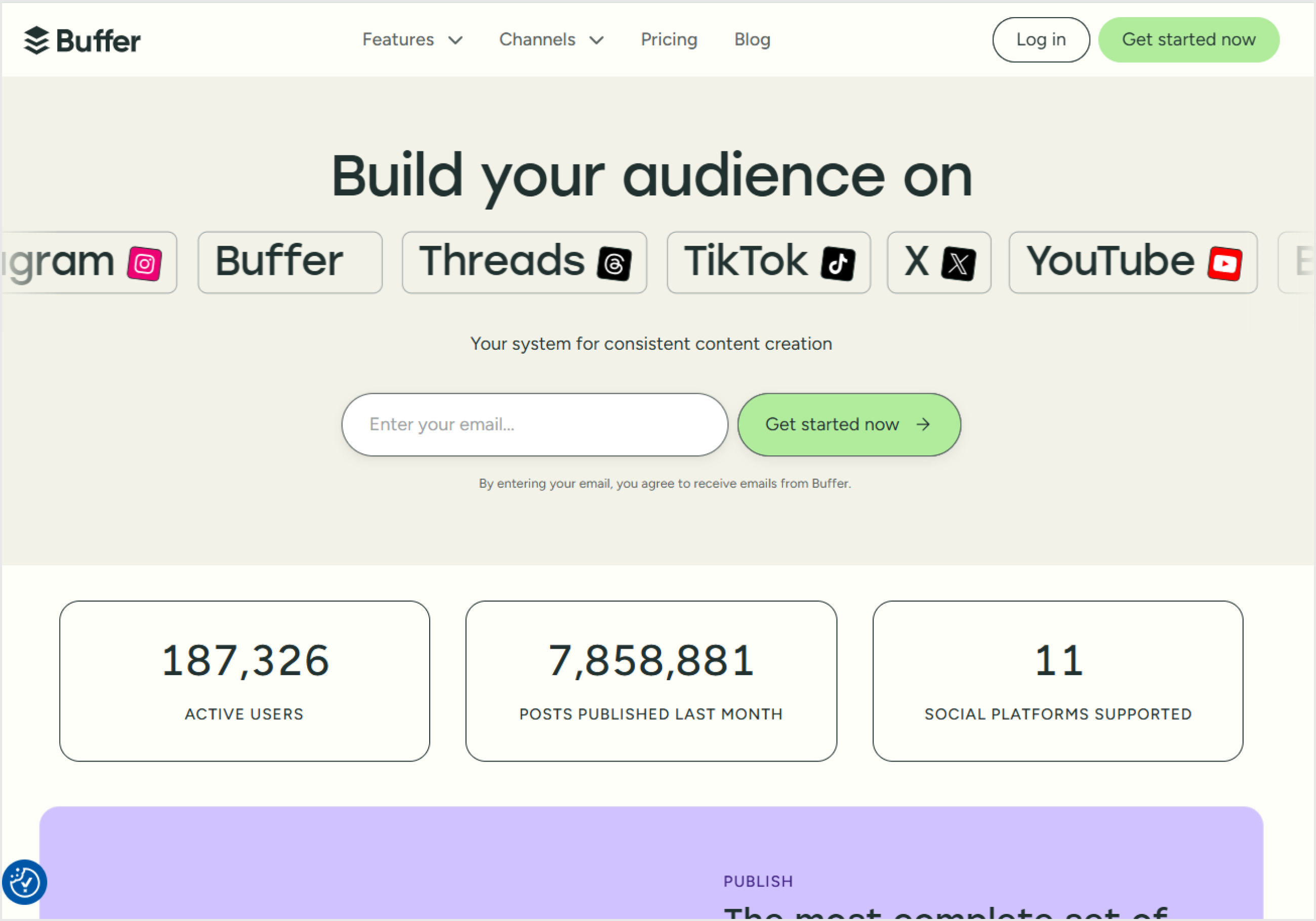Click the 7,858,881 posts published card
This screenshot has height=921, width=1316.
(x=651, y=681)
